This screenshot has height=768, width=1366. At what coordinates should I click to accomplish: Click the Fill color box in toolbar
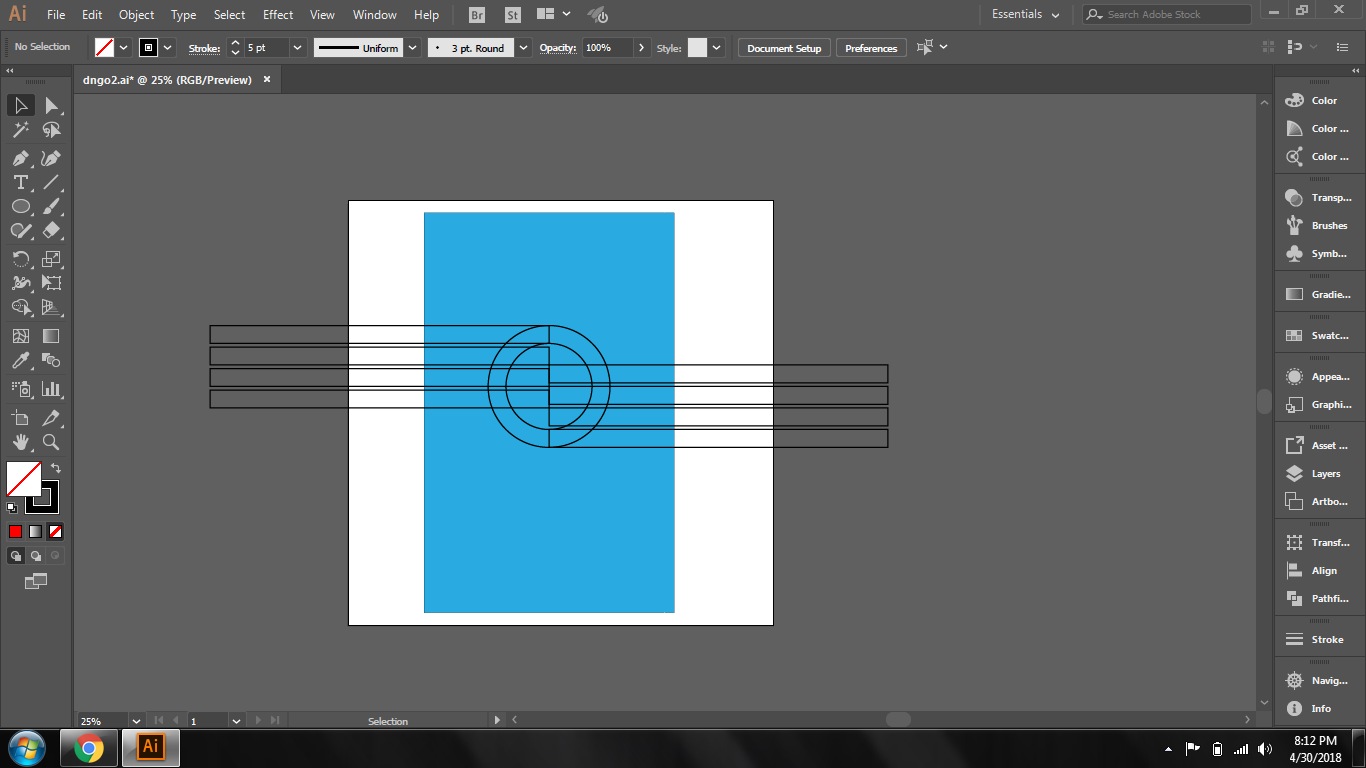[23, 478]
